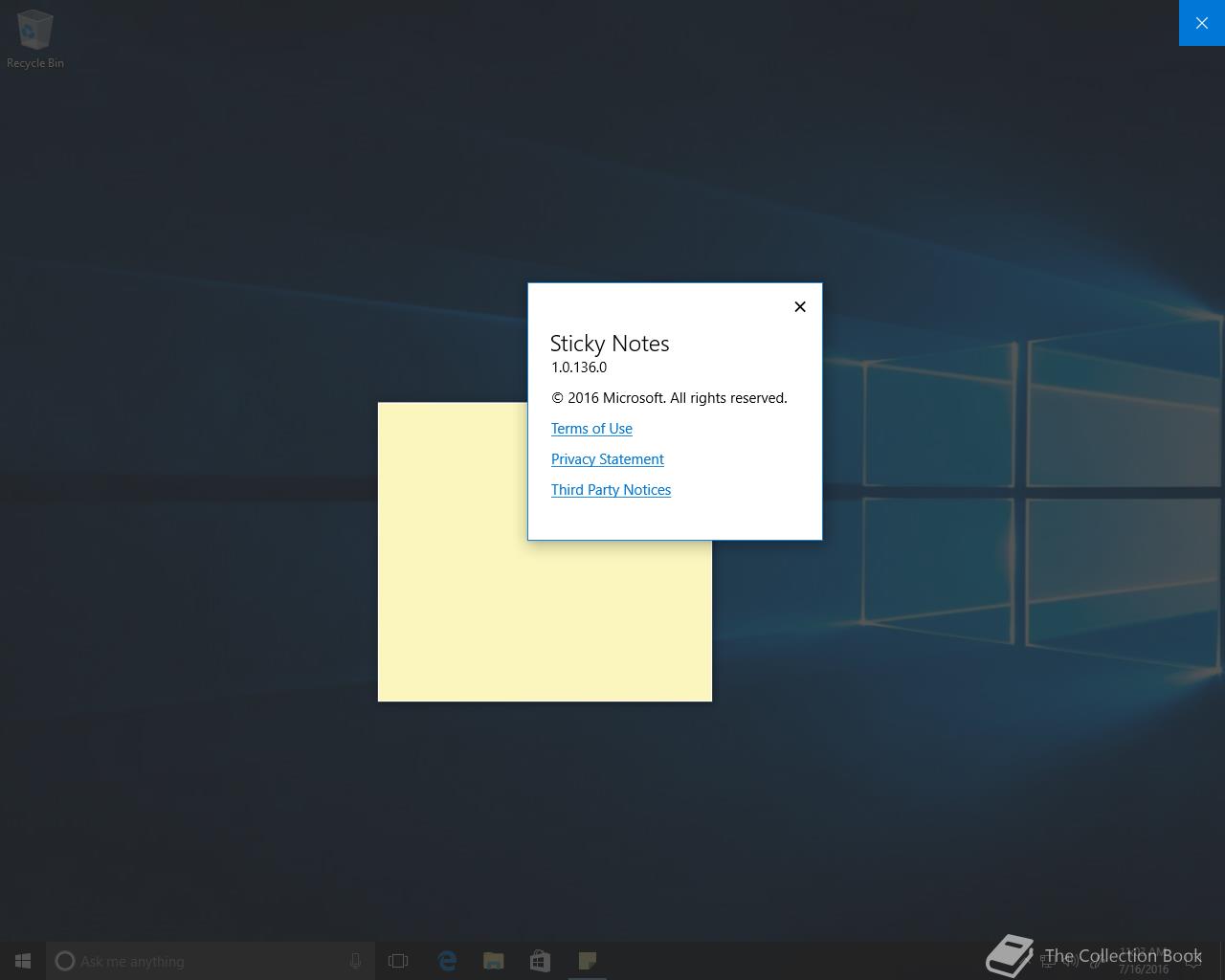Click the Cortana Ask me anything search box
This screenshot has height=980, width=1225.
211,961
